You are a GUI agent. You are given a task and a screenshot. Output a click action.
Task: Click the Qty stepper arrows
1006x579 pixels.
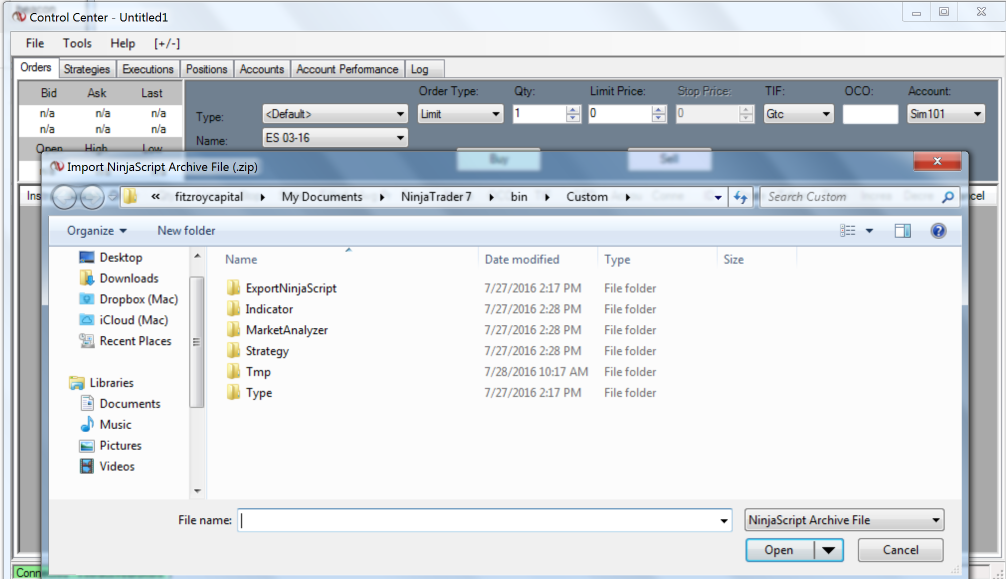[573, 114]
